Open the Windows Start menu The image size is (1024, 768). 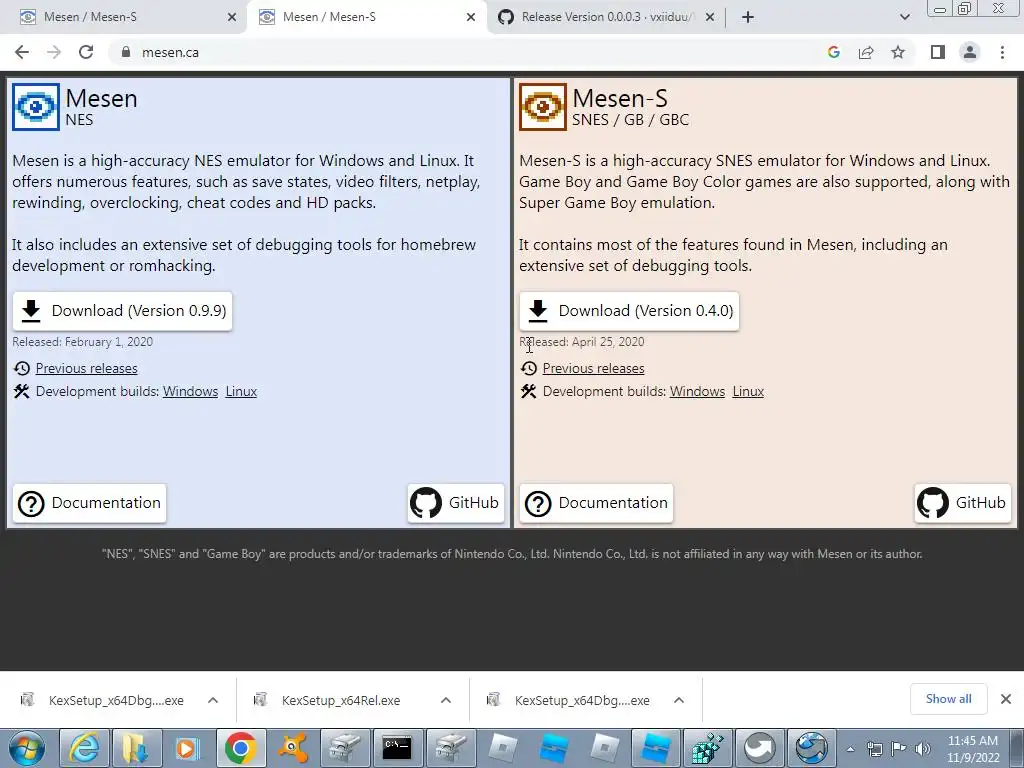(27, 748)
